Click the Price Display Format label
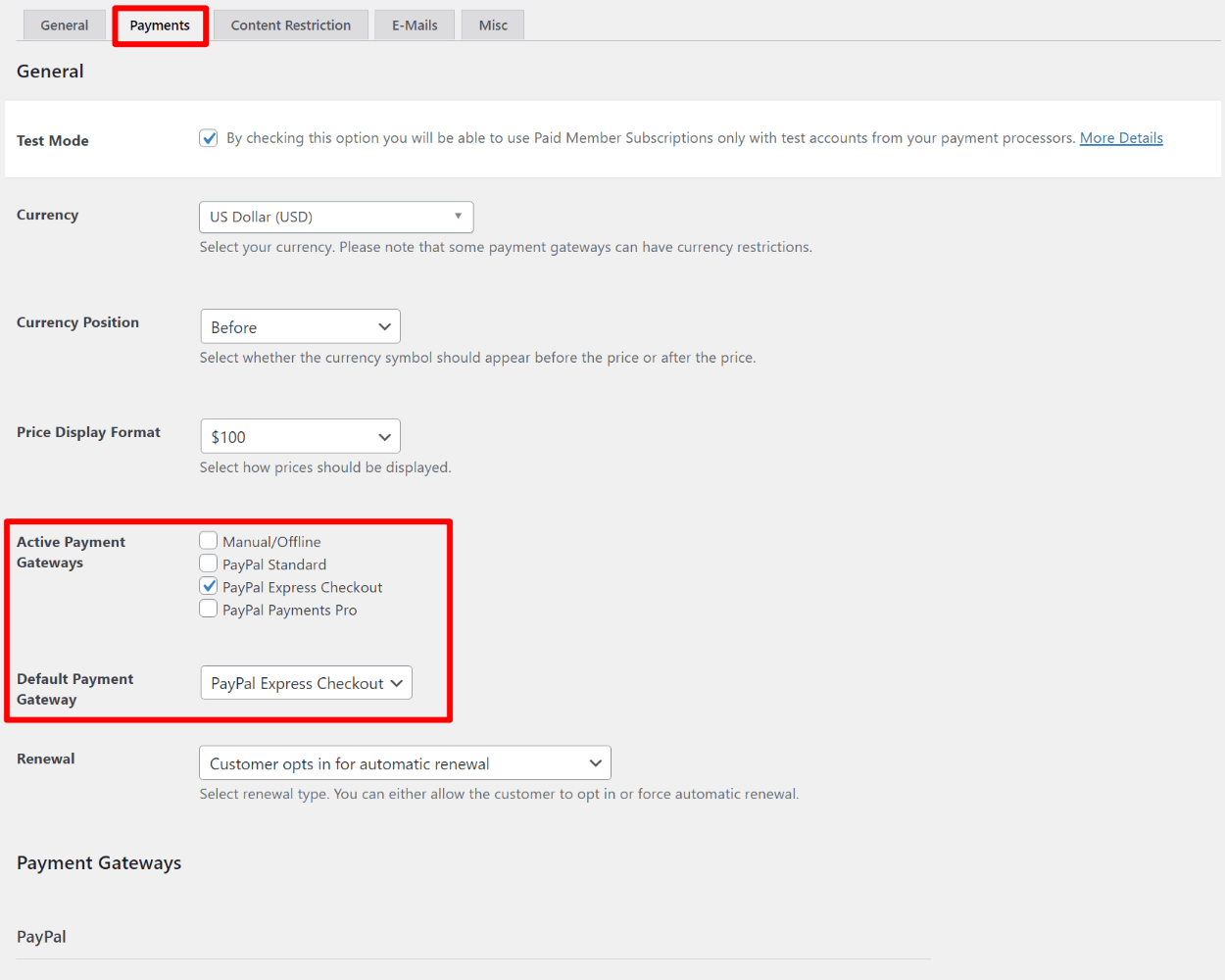The height and width of the screenshot is (980, 1225). (88, 432)
